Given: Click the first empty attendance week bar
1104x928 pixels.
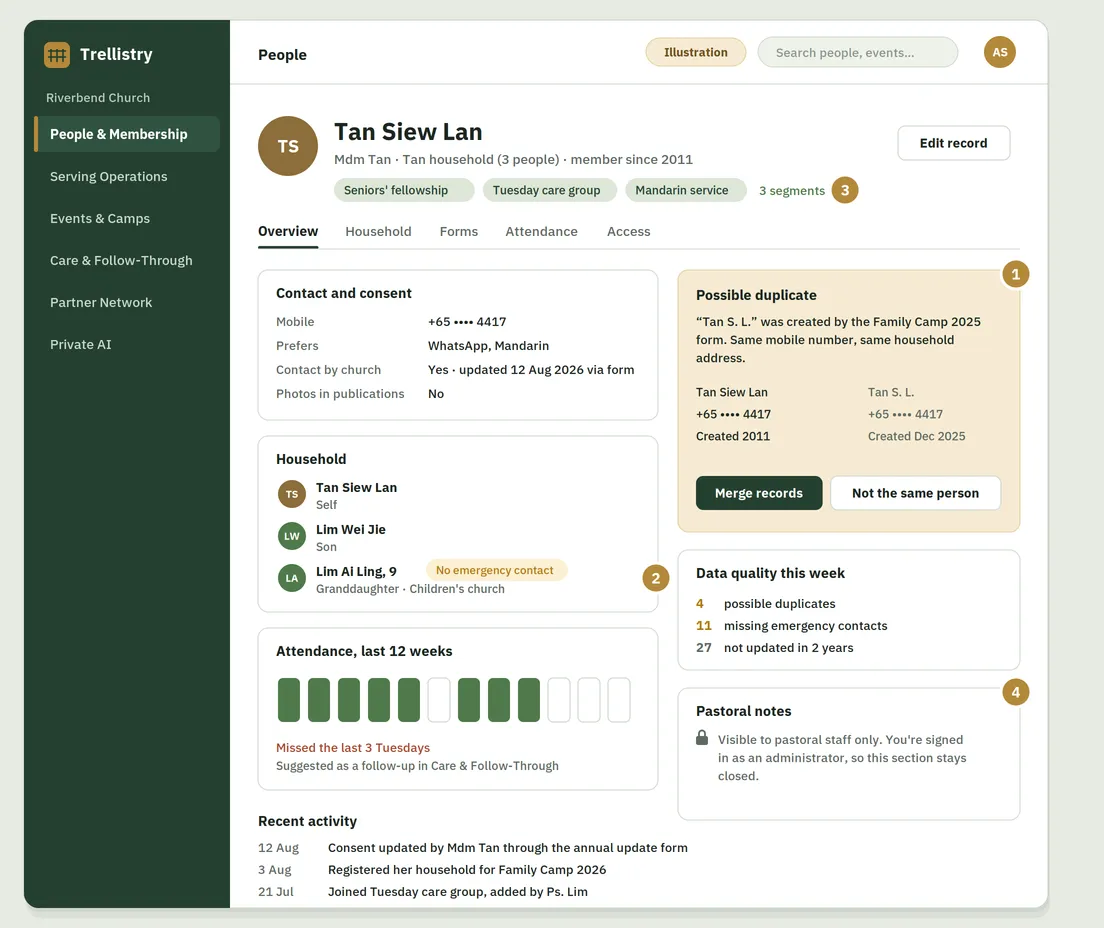Looking at the screenshot, I should [x=439, y=700].
